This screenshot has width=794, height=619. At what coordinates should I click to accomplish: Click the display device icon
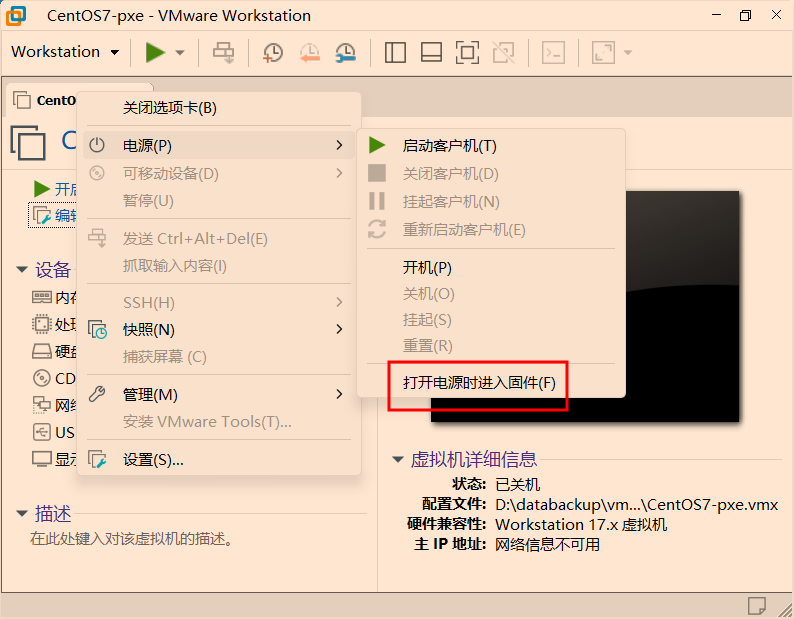[x=42, y=459]
